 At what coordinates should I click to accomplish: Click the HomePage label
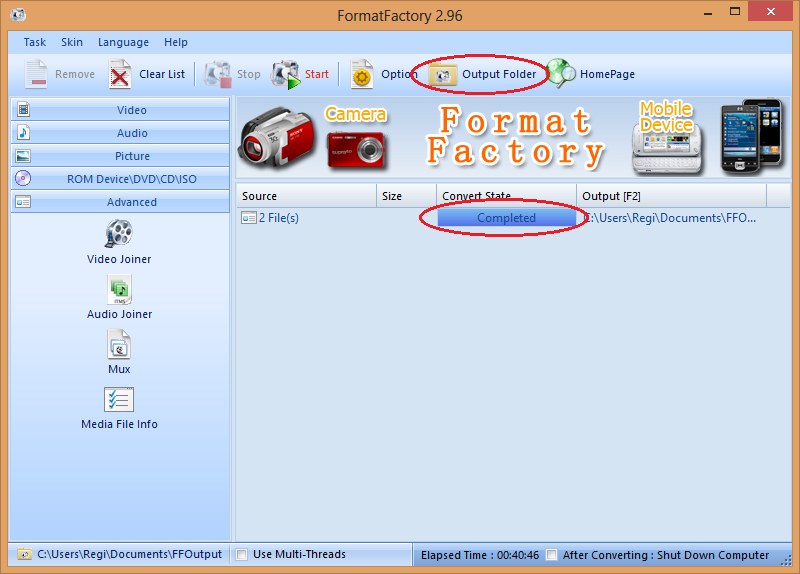(607, 74)
